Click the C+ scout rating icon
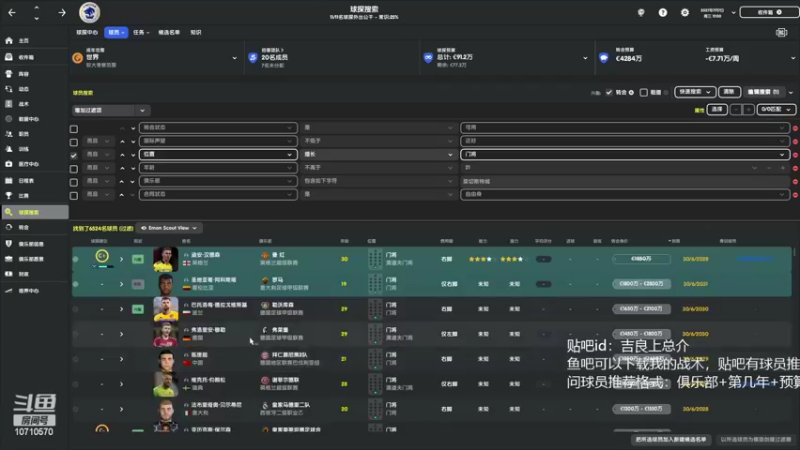Screen dimensions: 800x450 point(102,256)
